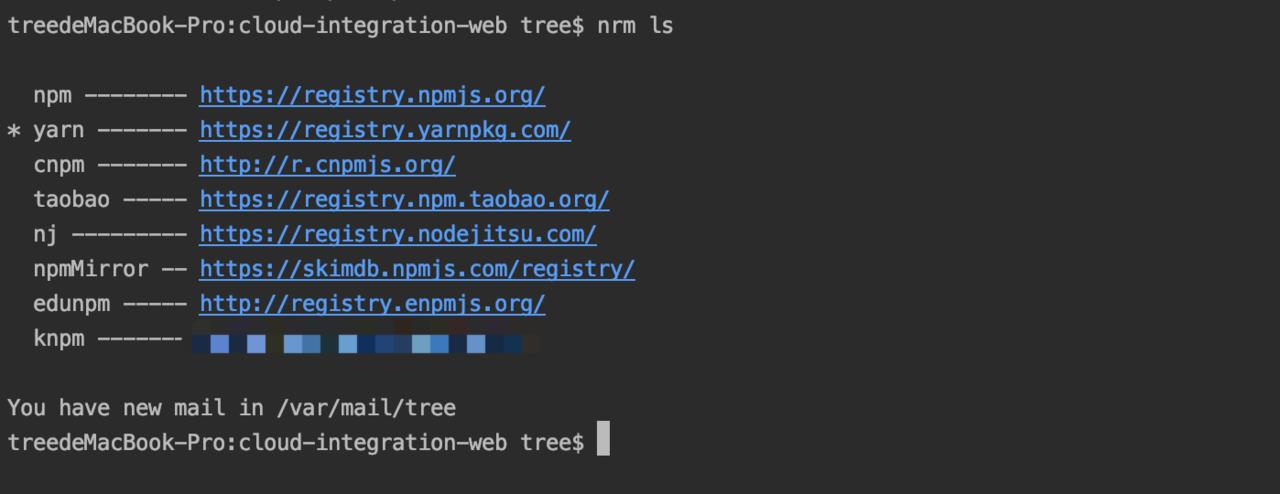This screenshot has height=494, width=1280.
Task: Click the 'edunpm' registry name
Action: 71,304
